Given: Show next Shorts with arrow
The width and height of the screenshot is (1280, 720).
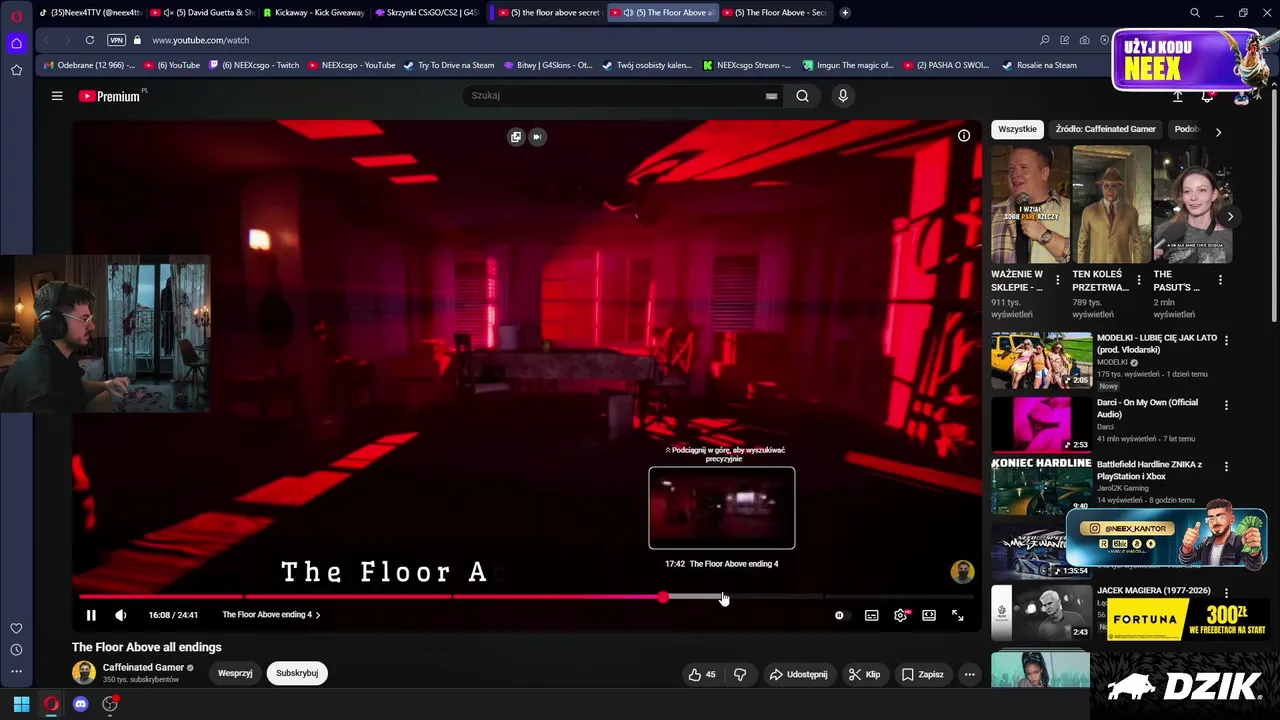Looking at the screenshot, I should pos(1230,217).
